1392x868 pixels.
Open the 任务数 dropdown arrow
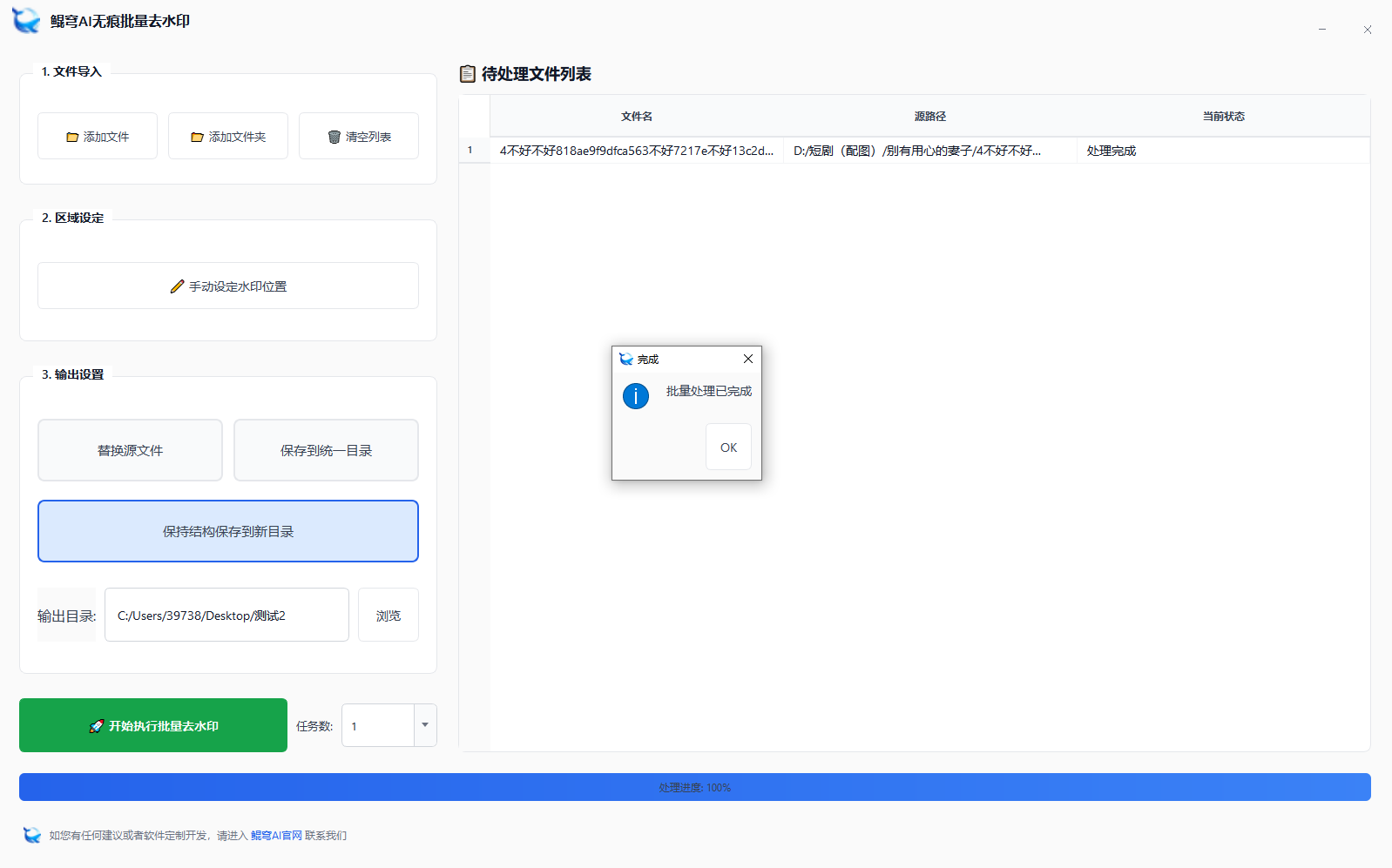point(425,725)
